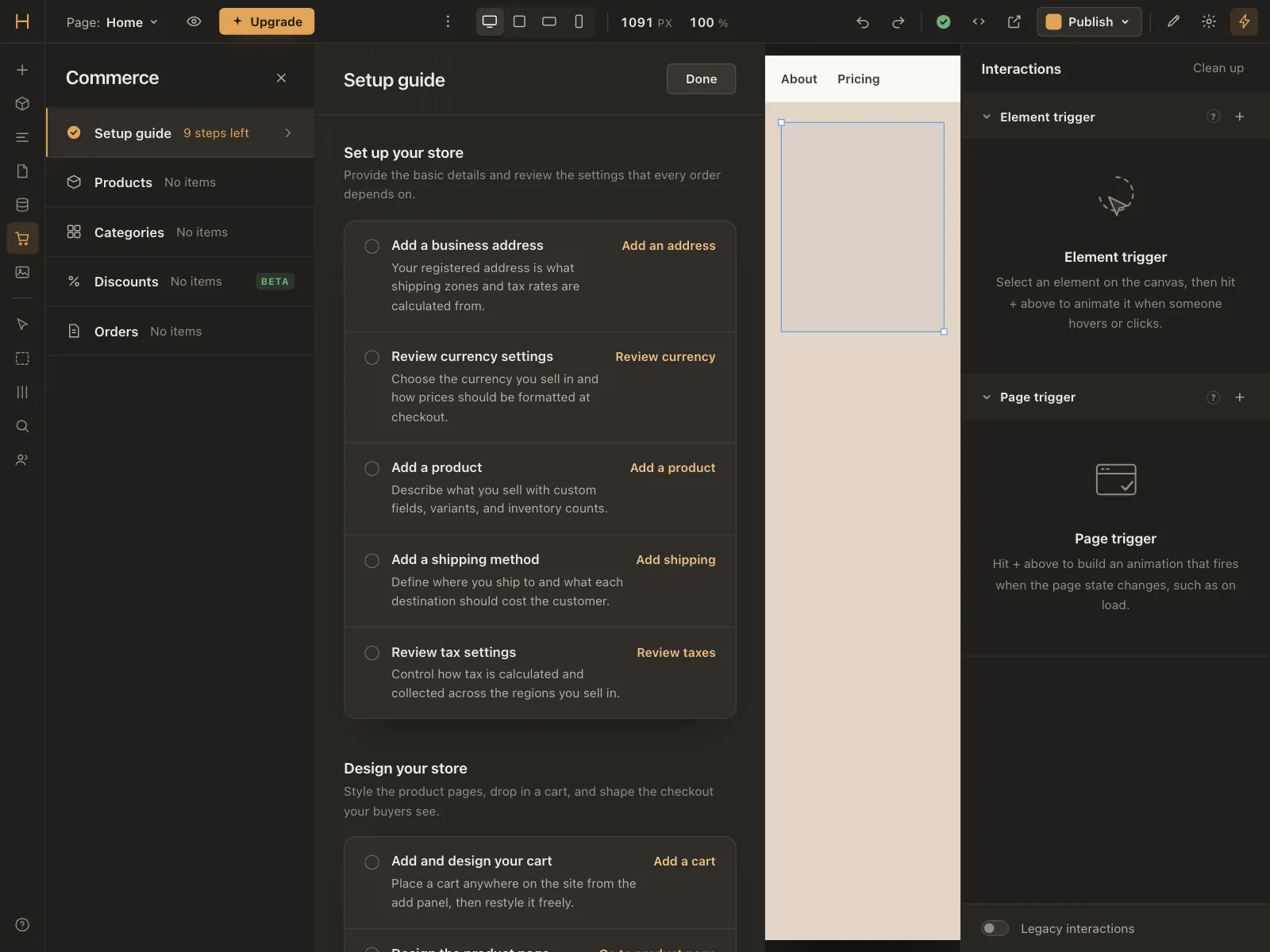Click the Add shipping link

675,560
